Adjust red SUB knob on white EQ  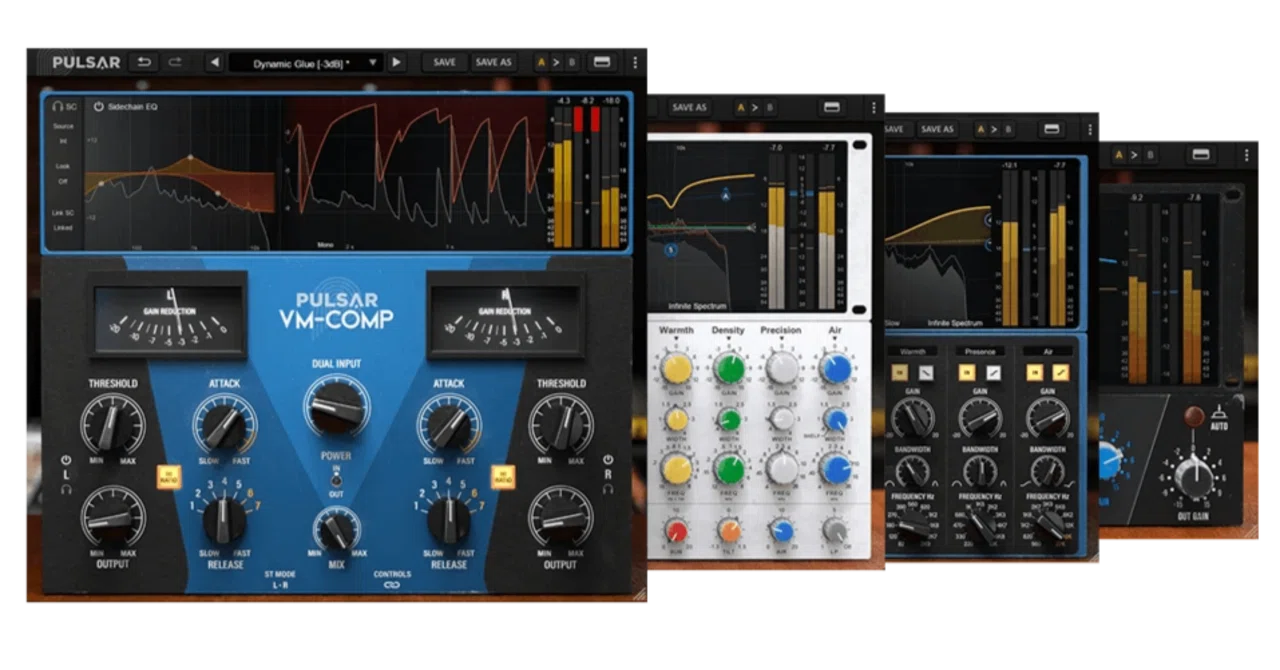coord(677,530)
